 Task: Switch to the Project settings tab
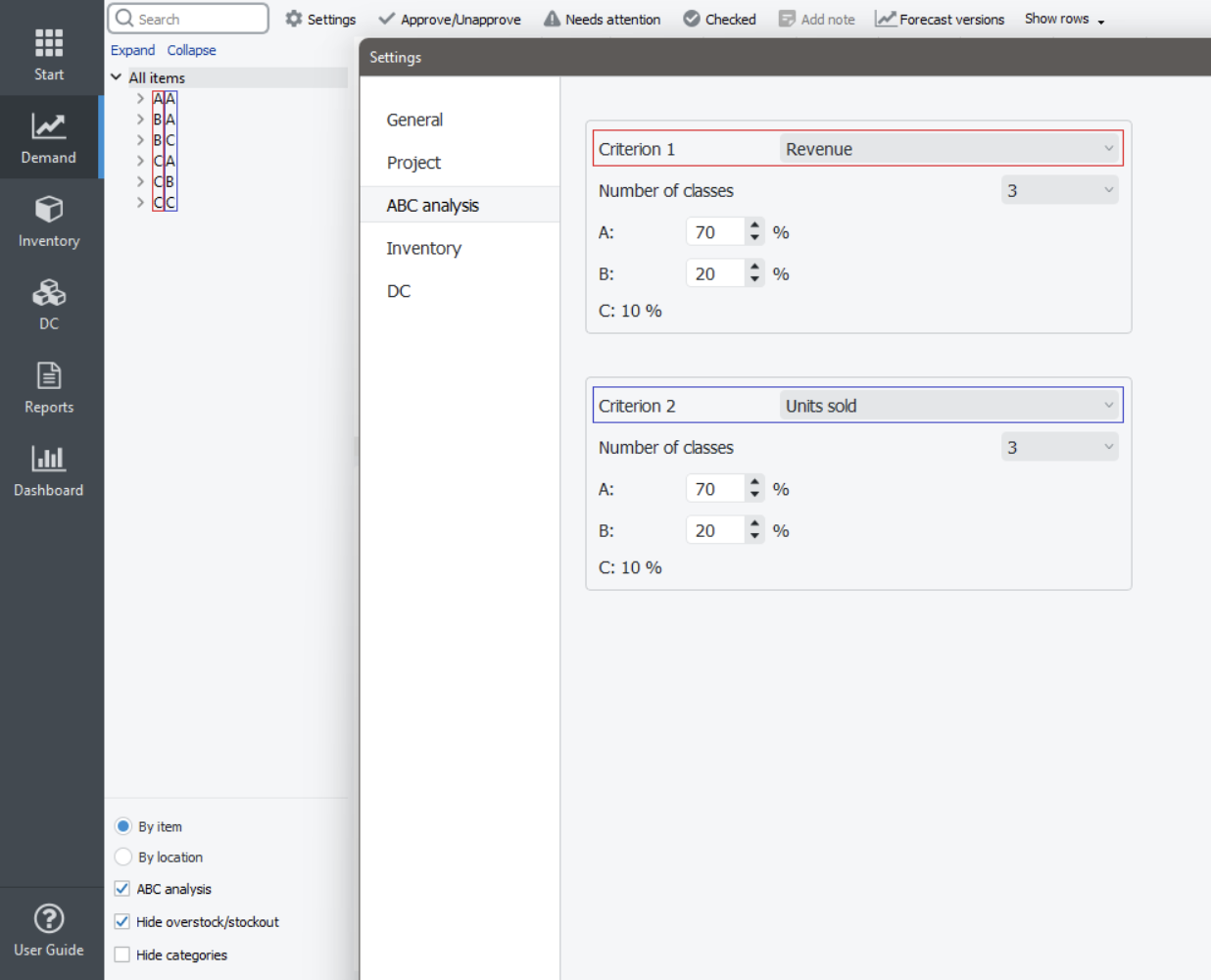413,163
